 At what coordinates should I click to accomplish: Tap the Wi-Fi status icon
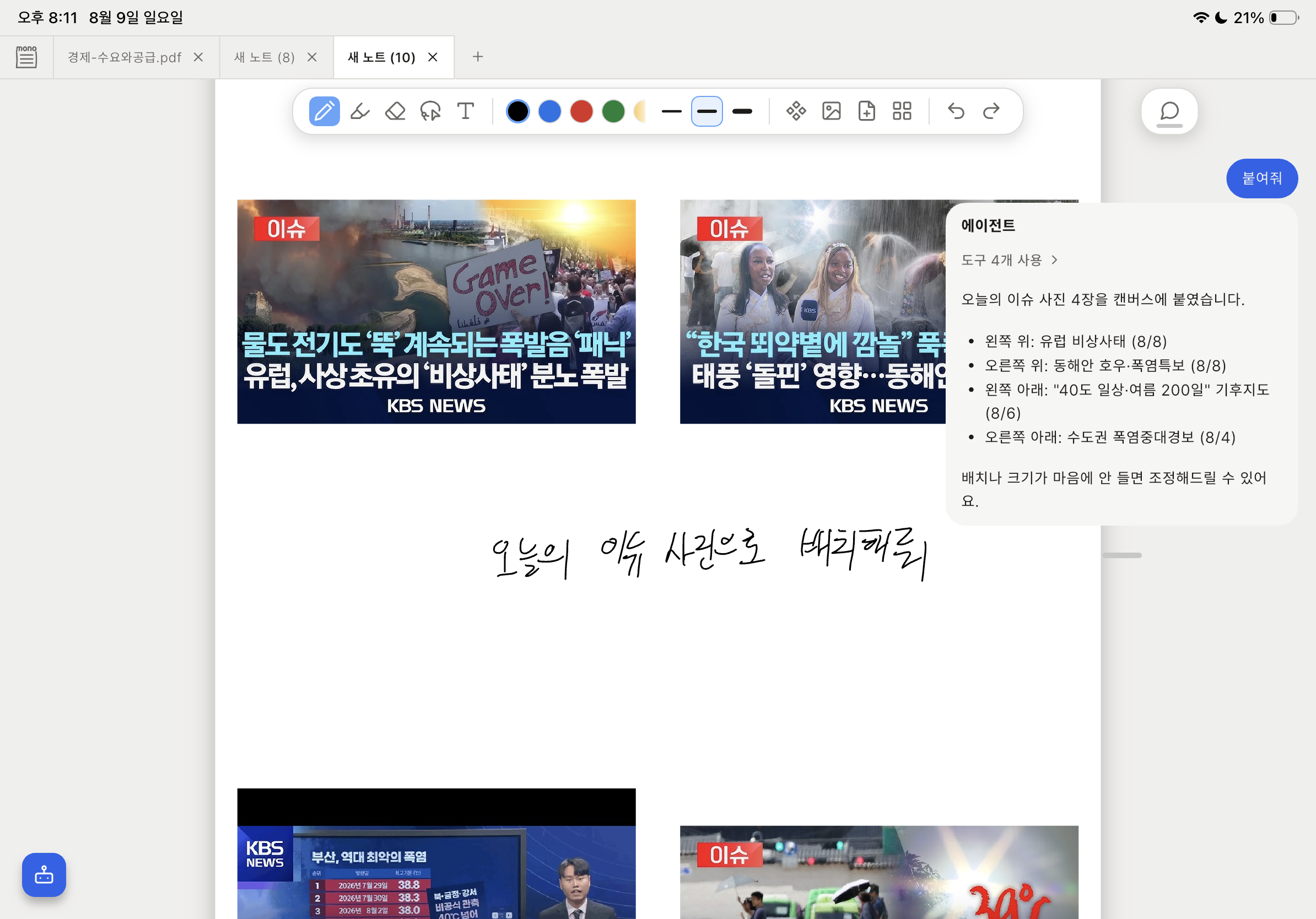(1200, 18)
